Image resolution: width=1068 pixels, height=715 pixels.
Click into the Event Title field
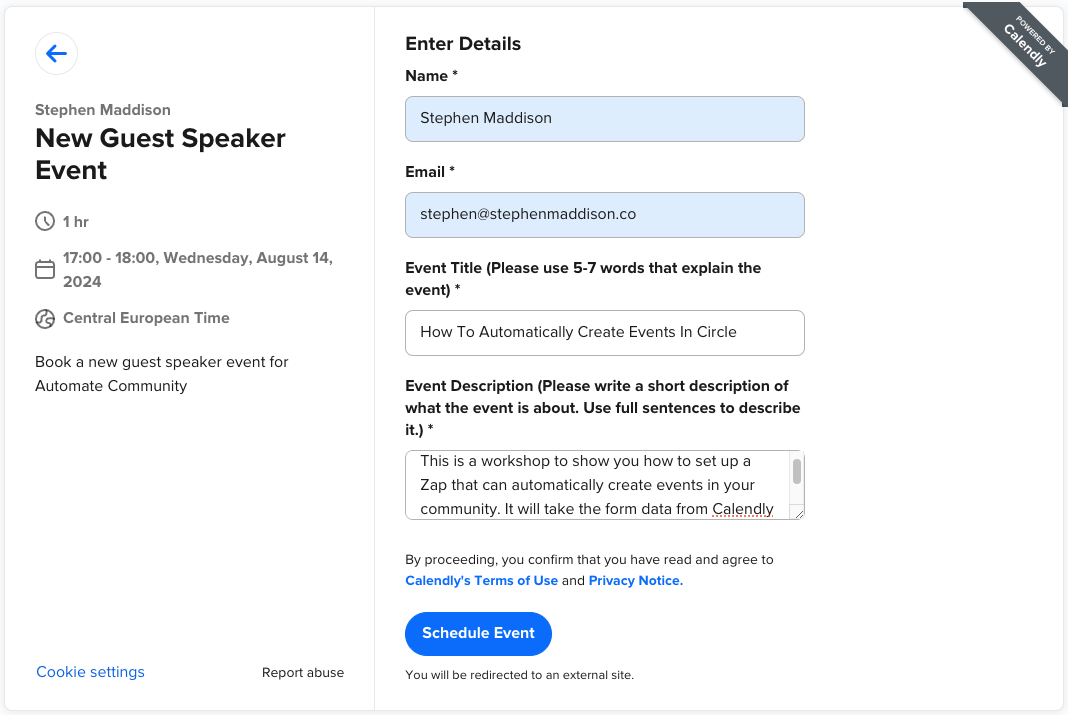click(x=604, y=333)
